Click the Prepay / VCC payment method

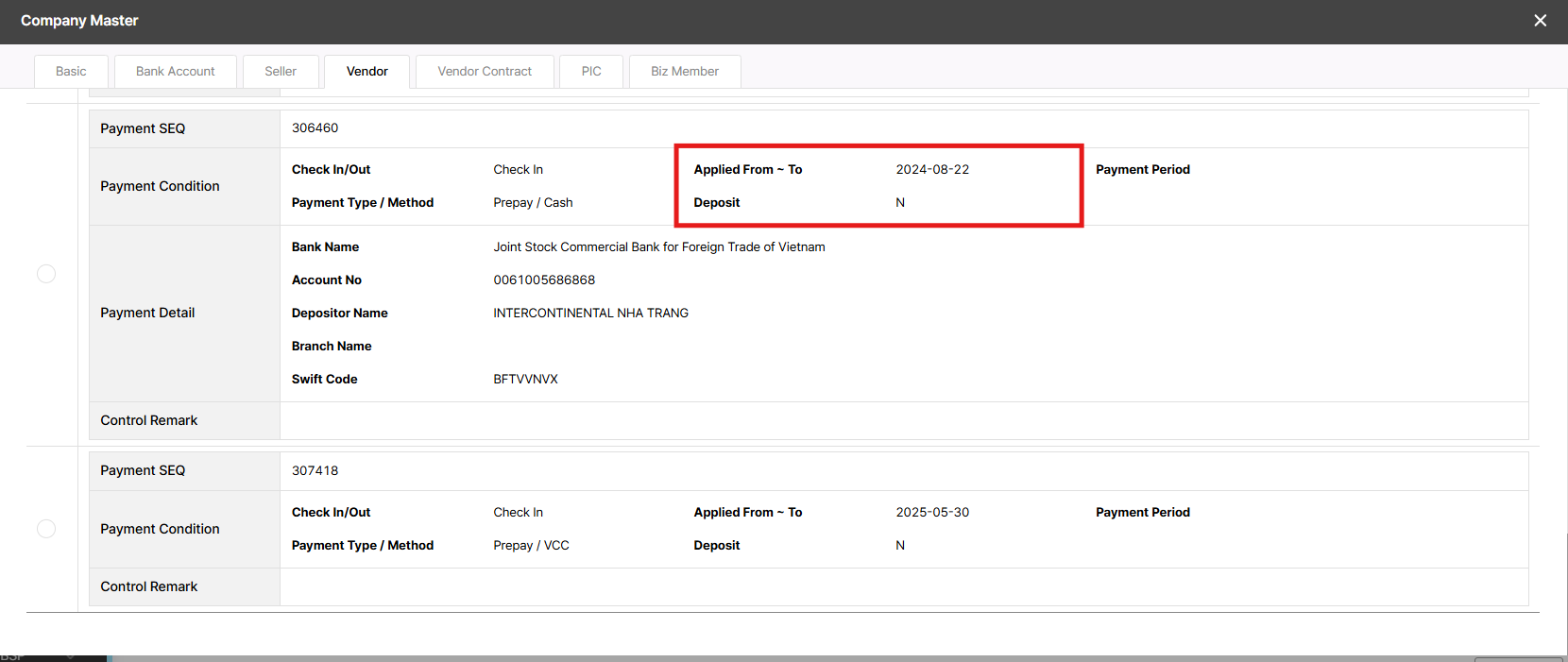[x=531, y=546]
